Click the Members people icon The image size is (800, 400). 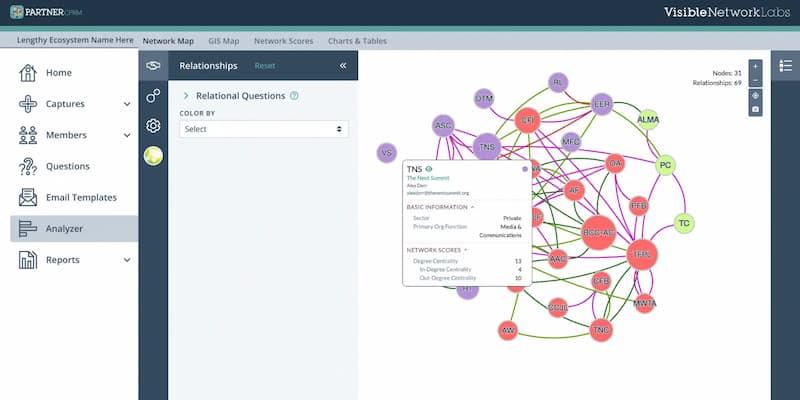pyautogui.click(x=28, y=135)
